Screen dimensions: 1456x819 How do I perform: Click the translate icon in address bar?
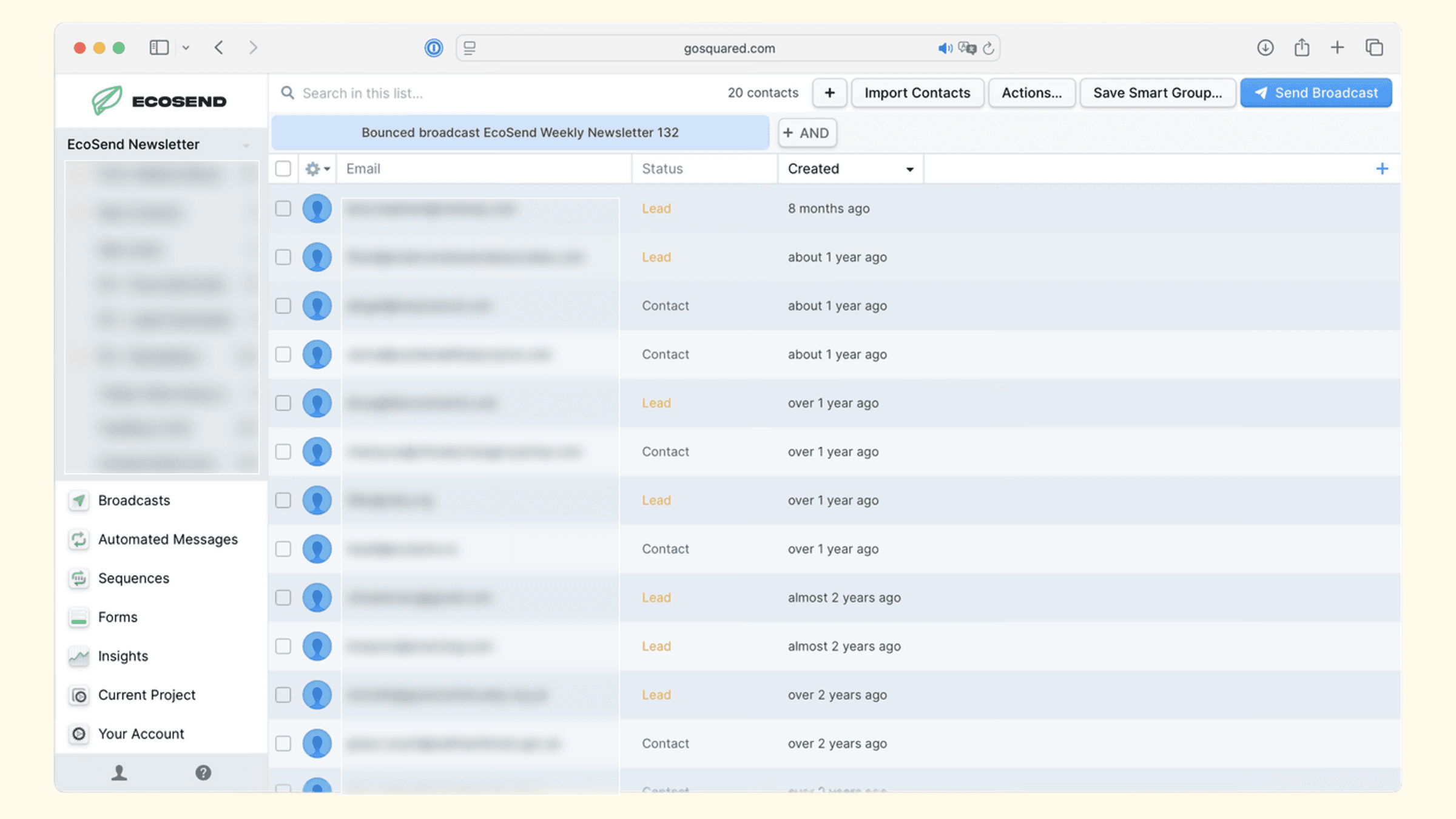(968, 48)
